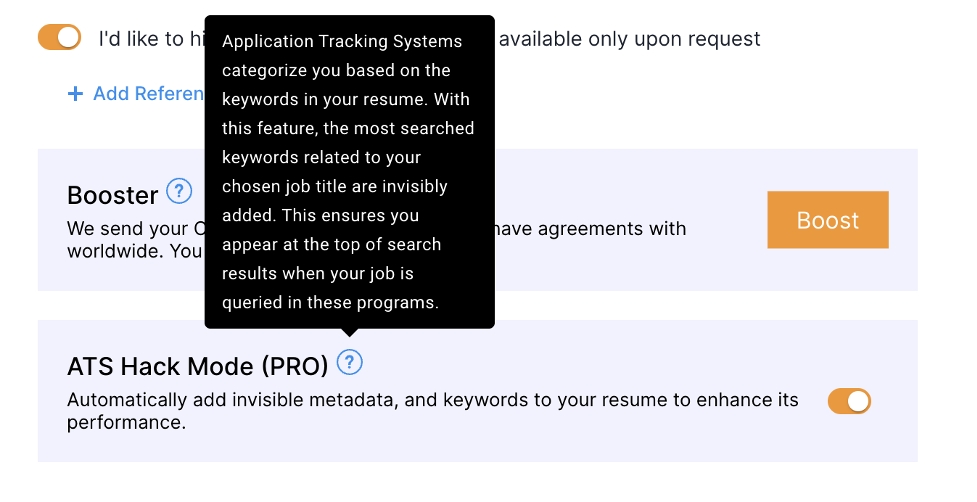Click the plus icon beside Add Reference
The height and width of the screenshot is (502, 977).
pos(75,94)
